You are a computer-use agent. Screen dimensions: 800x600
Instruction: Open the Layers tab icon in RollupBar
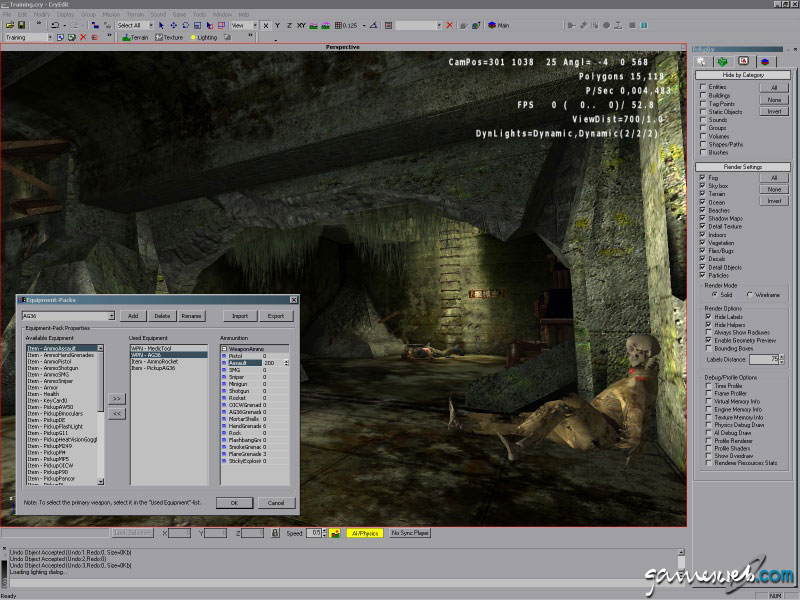764,62
